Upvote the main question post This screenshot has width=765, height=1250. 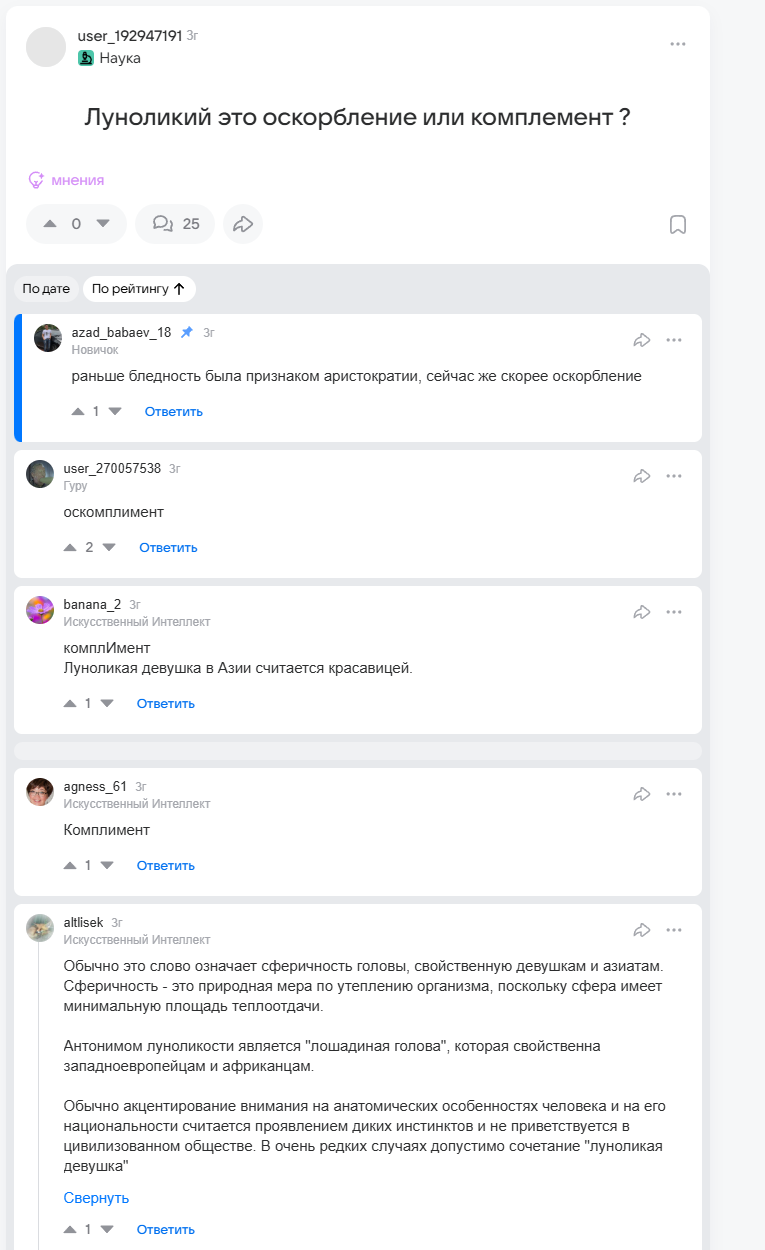tap(50, 224)
